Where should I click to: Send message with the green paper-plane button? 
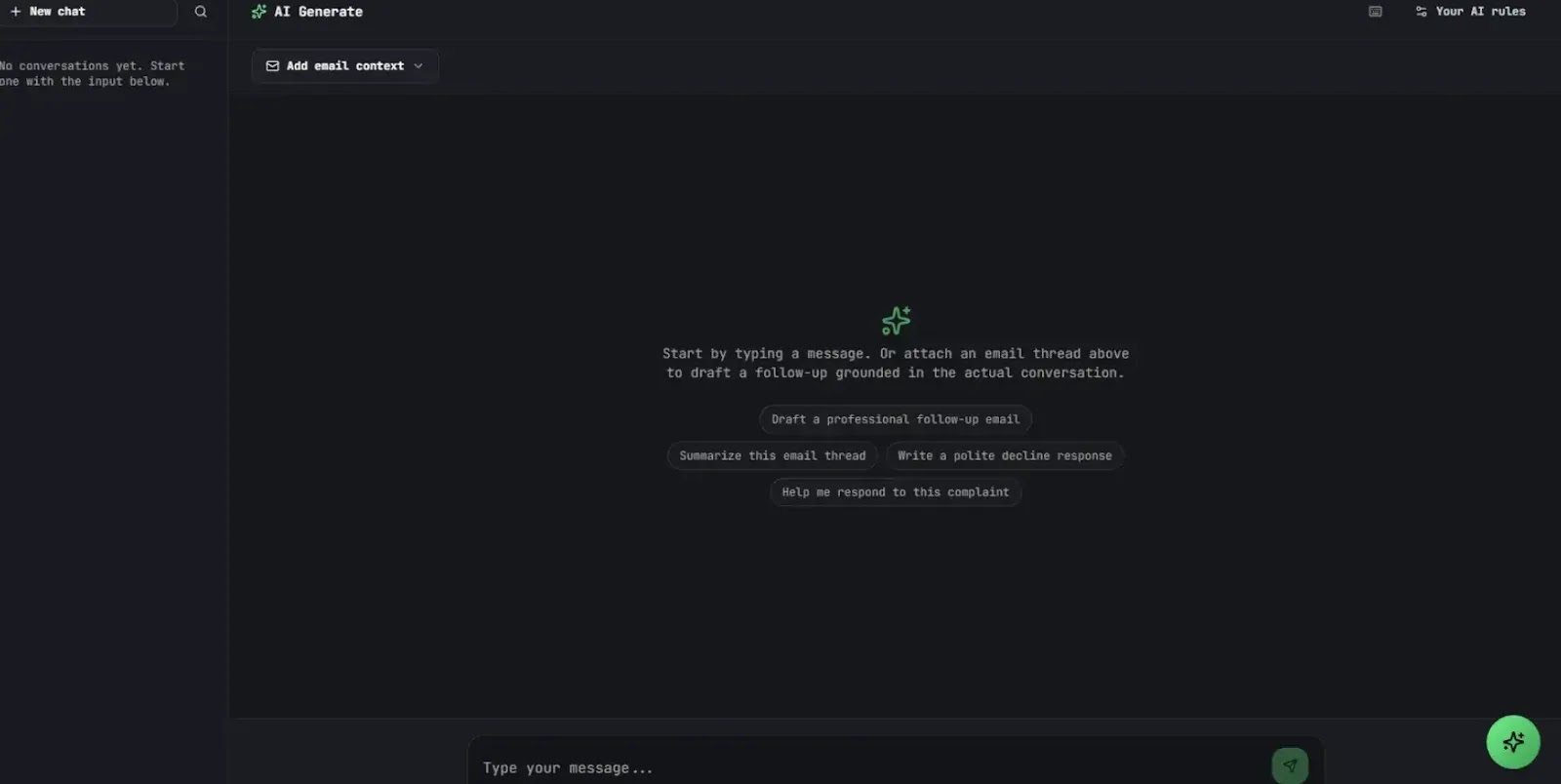point(1290,766)
